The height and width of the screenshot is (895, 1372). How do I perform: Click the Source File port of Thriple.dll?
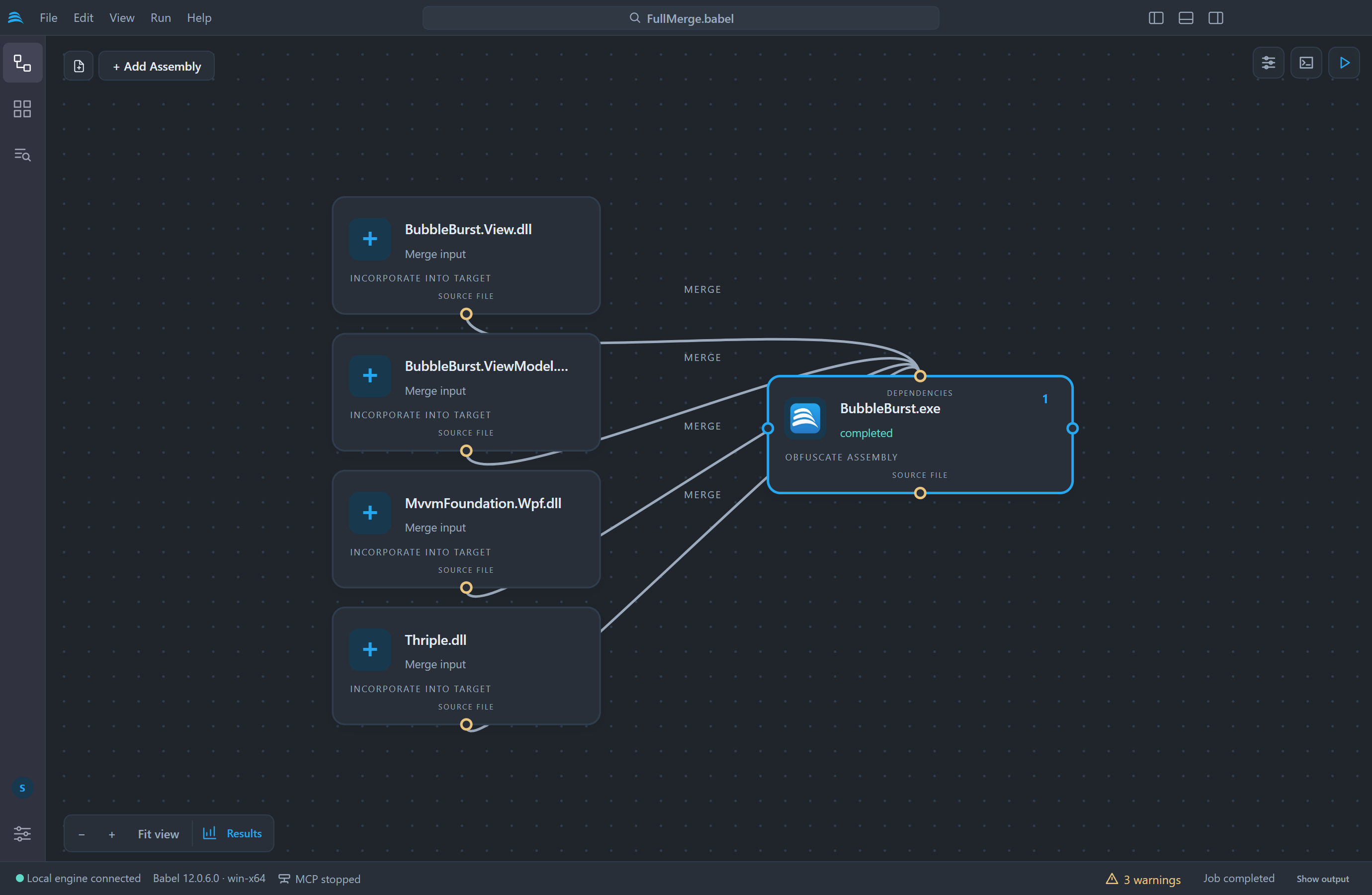coord(466,724)
